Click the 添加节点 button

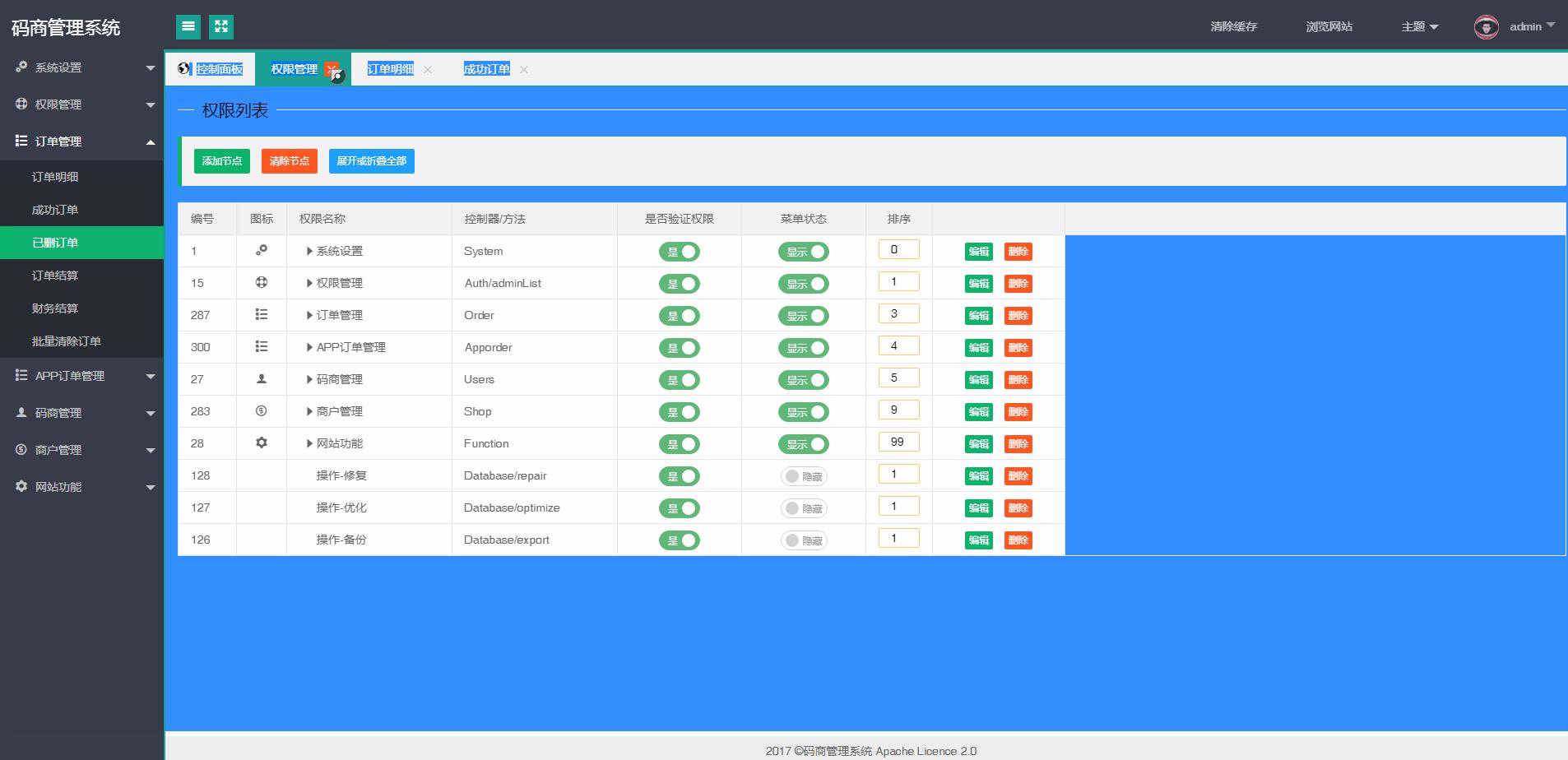[x=222, y=161]
